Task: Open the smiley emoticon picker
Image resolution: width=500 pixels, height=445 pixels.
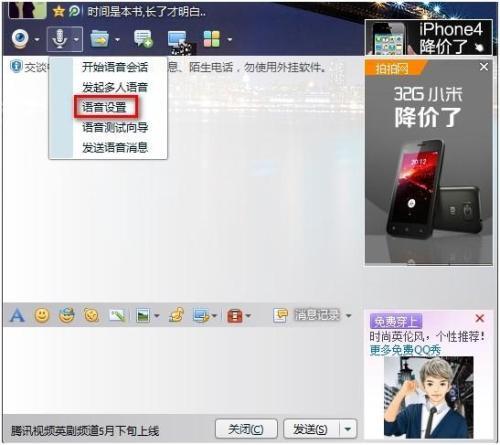Action: tap(42, 315)
